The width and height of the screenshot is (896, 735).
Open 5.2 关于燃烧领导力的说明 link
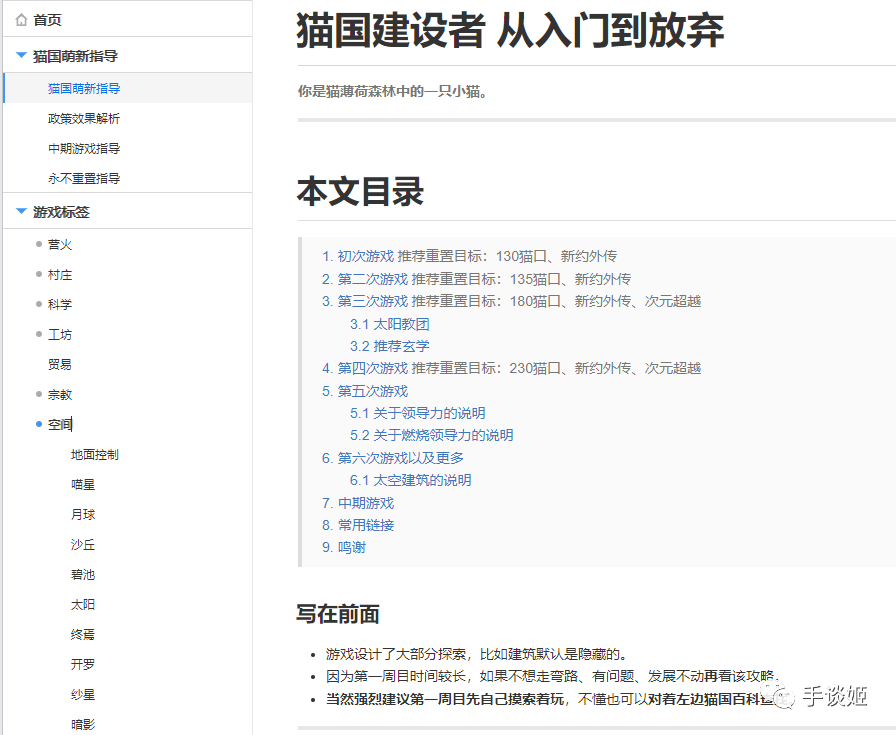point(432,435)
